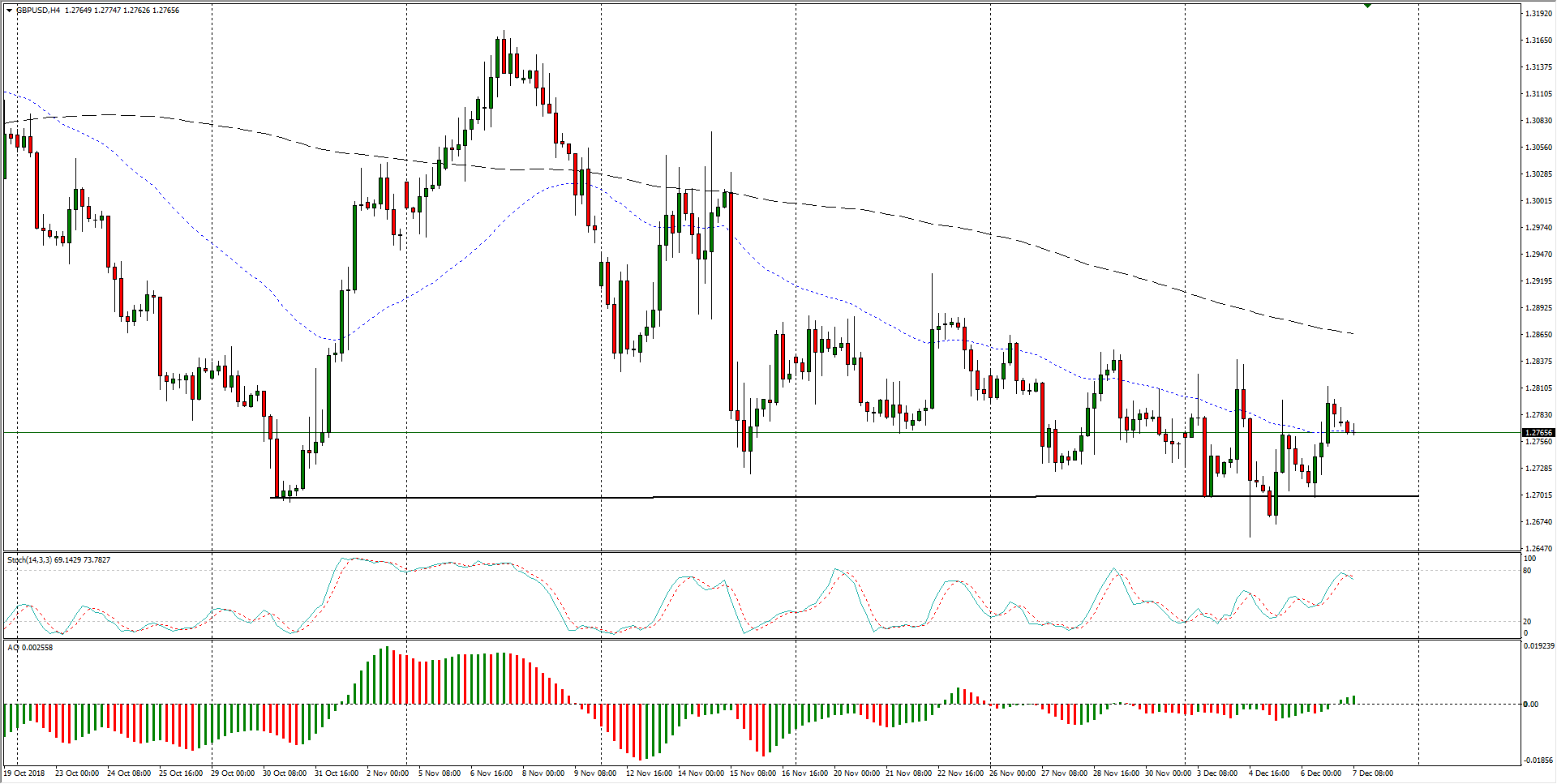Click the 15 Nov 08:00 time label
The height and width of the screenshot is (784, 1557).
(x=753, y=773)
